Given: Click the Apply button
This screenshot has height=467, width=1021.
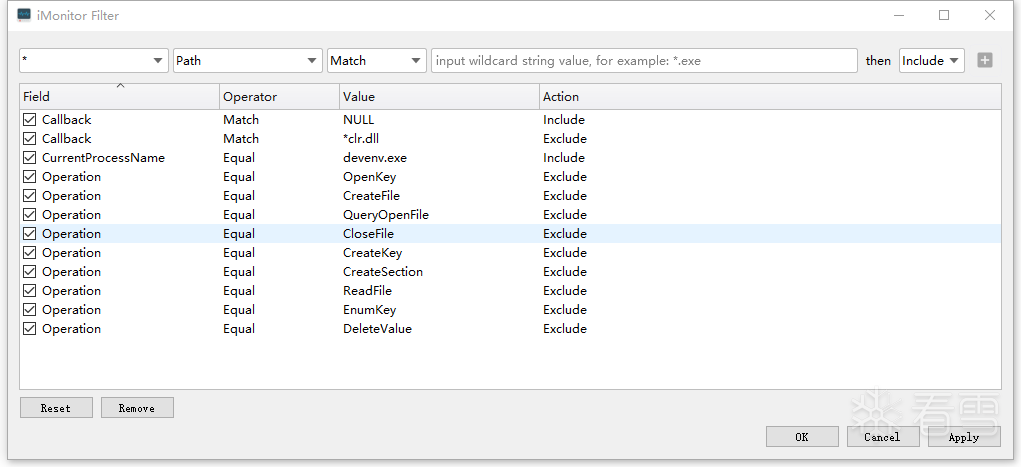Looking at the screenshot, I should point(964,437).
